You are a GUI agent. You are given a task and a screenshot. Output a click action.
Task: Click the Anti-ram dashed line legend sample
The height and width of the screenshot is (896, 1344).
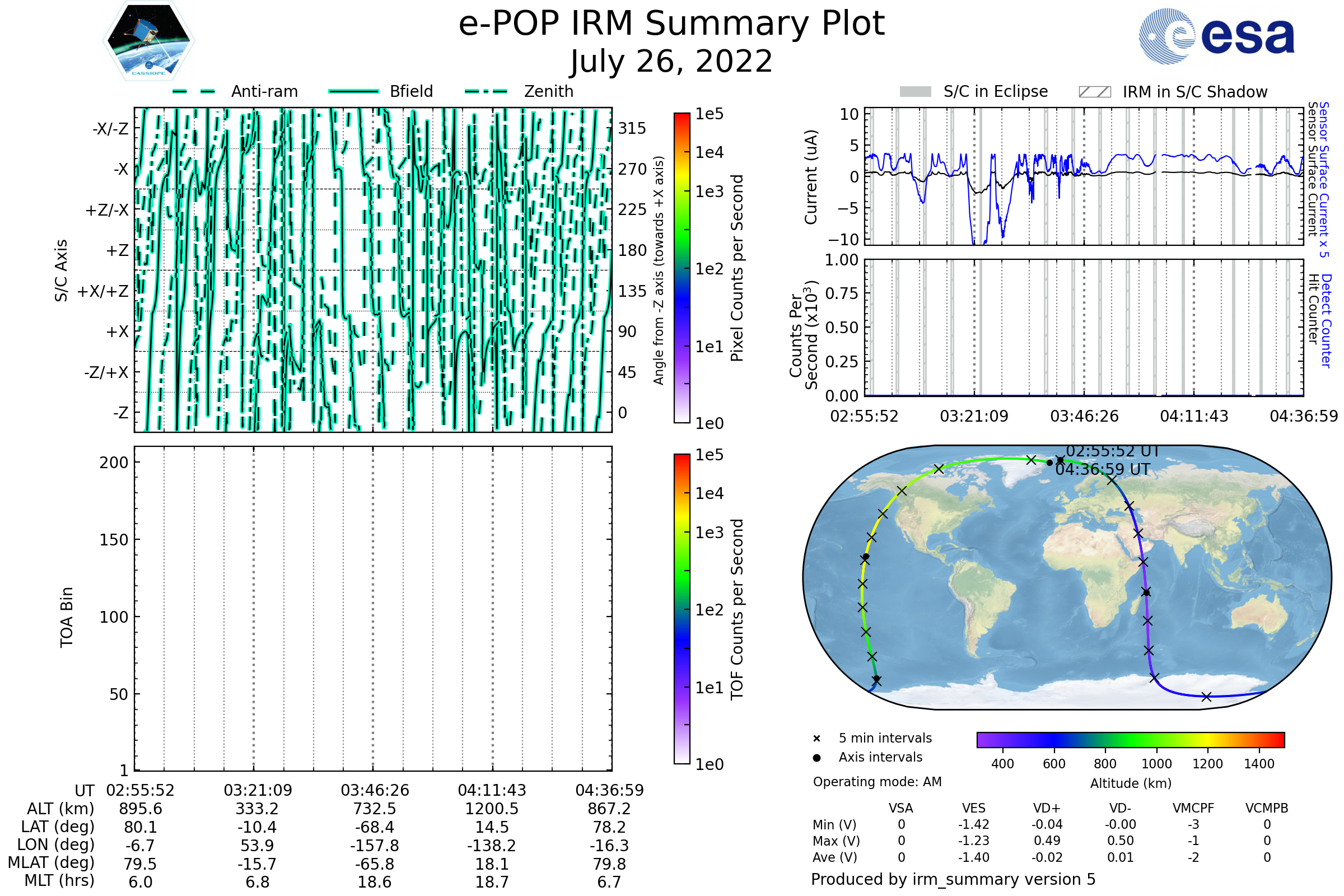194,91
